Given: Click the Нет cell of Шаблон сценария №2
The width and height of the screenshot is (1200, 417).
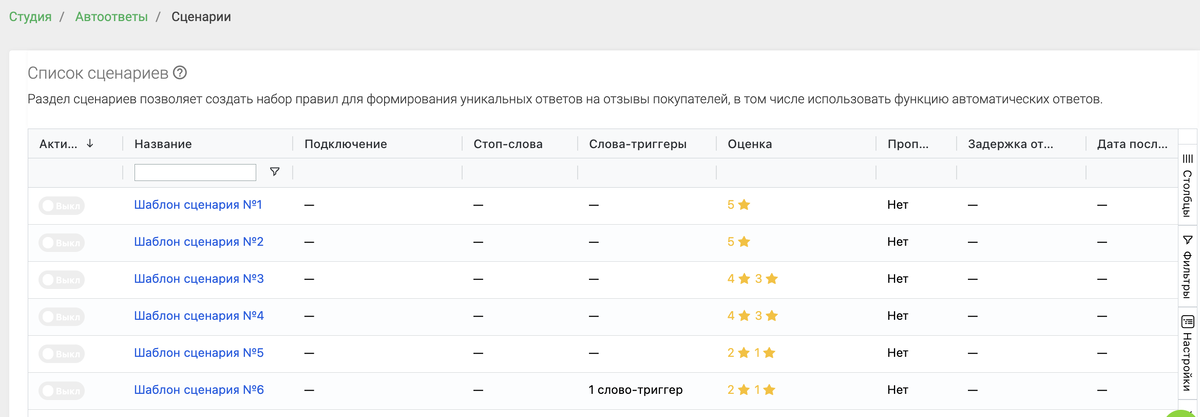Looking at the screenshot, I should [x=897, y=242].
